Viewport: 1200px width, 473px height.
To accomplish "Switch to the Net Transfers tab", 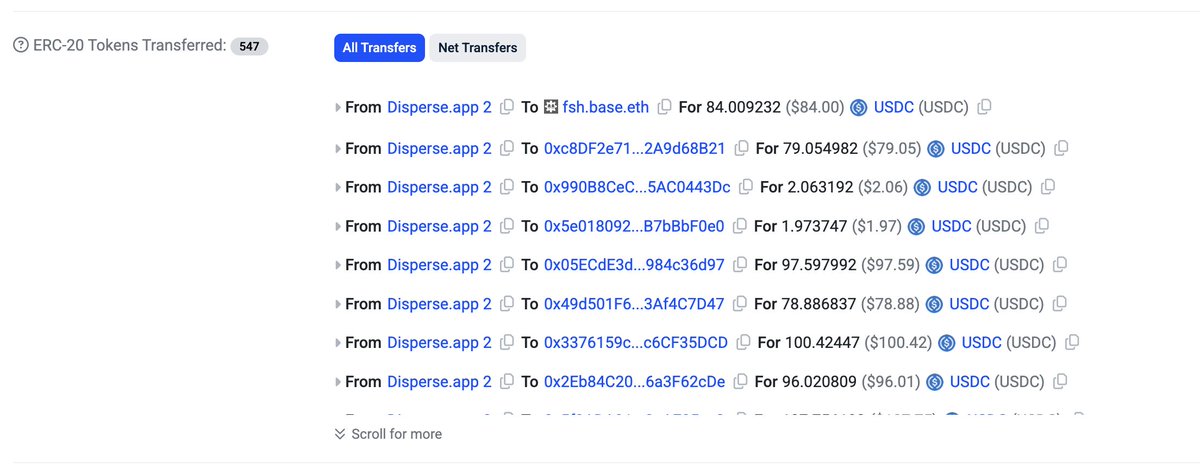I will point(478,47).
